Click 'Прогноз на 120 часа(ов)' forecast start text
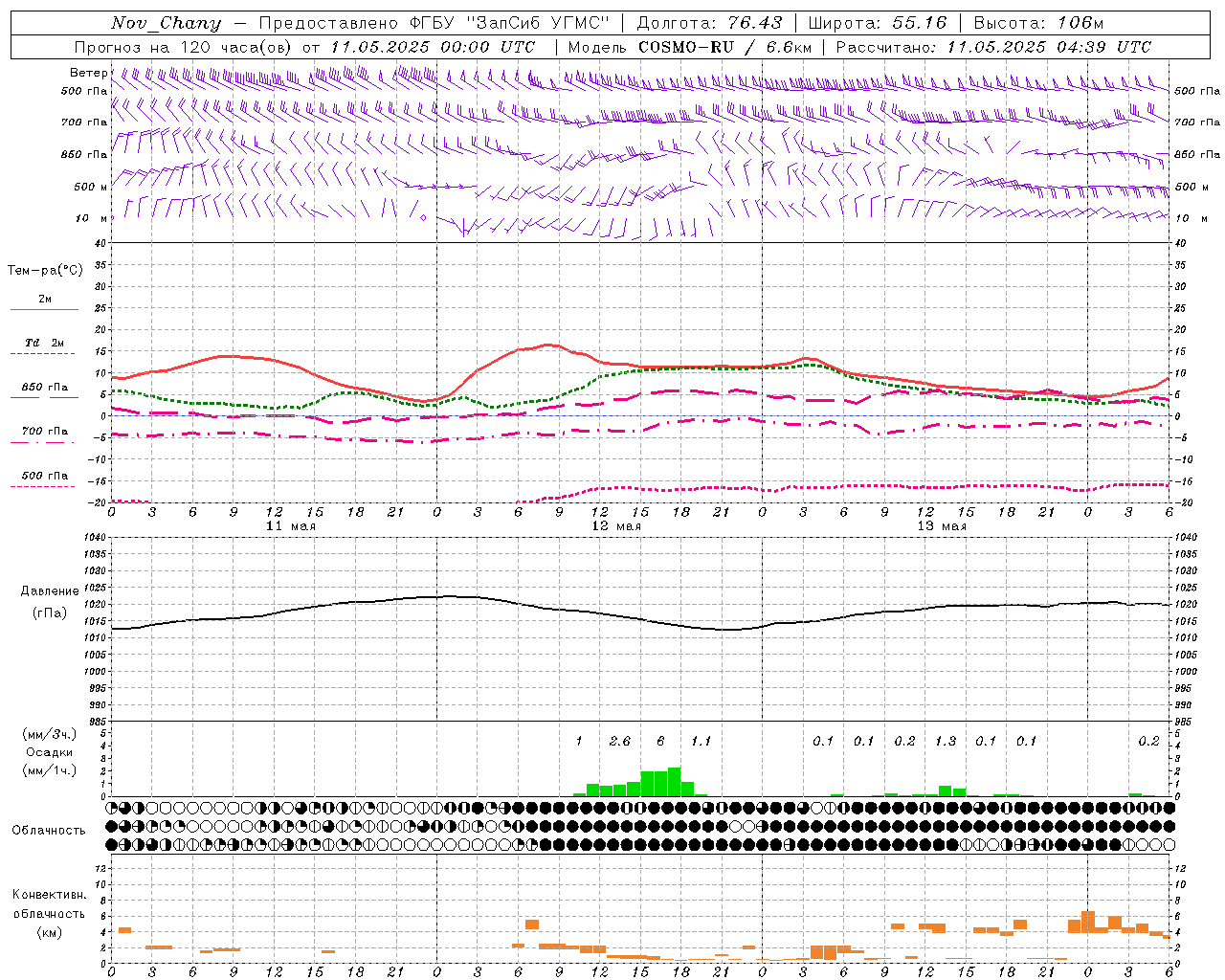 point(184,47)
